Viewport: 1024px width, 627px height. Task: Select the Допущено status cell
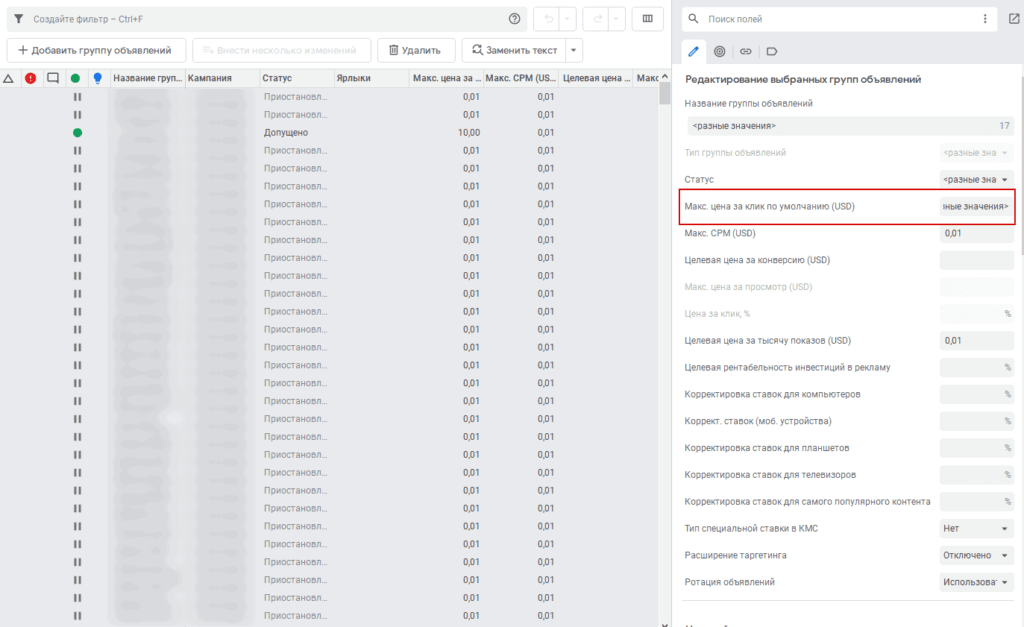(x=297, y=133)
